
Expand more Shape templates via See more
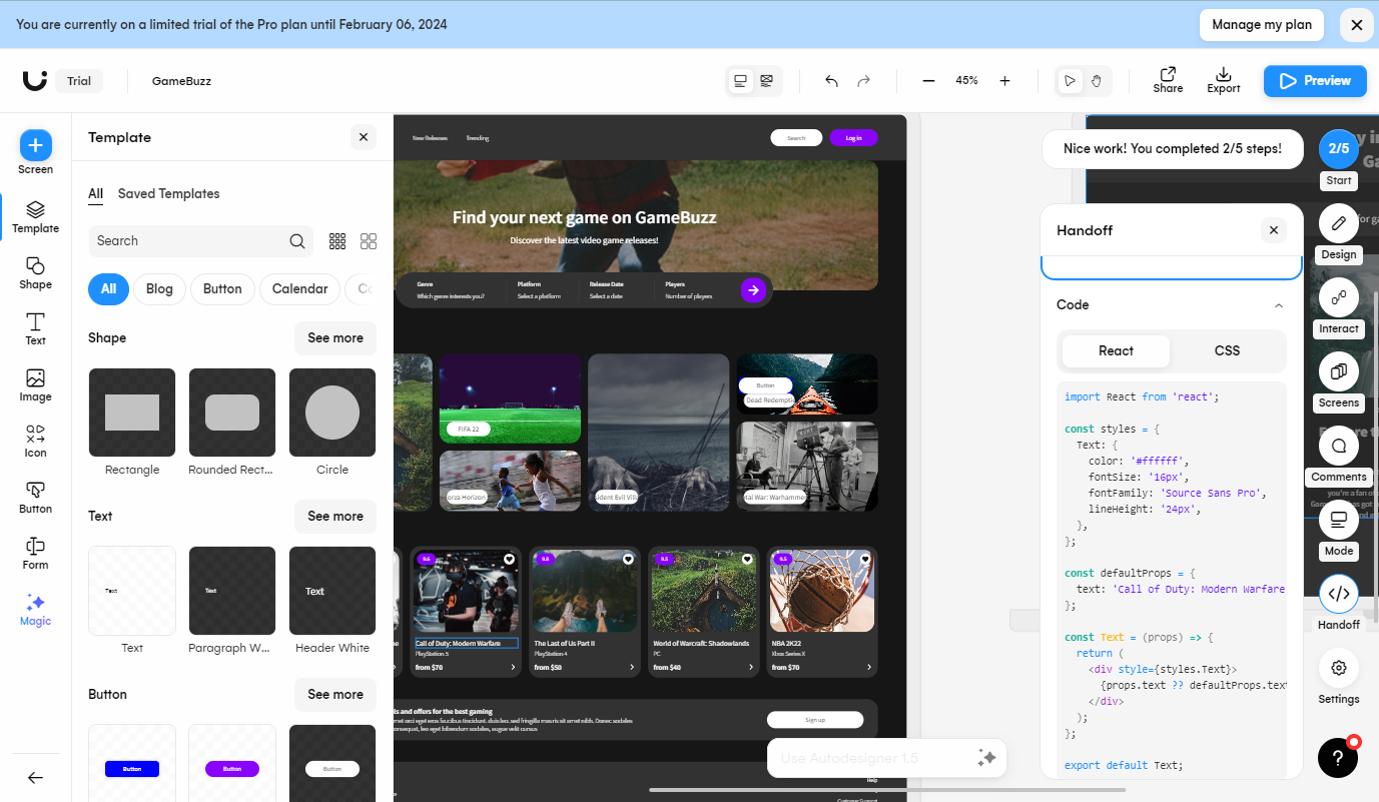[x=335, y=338]
